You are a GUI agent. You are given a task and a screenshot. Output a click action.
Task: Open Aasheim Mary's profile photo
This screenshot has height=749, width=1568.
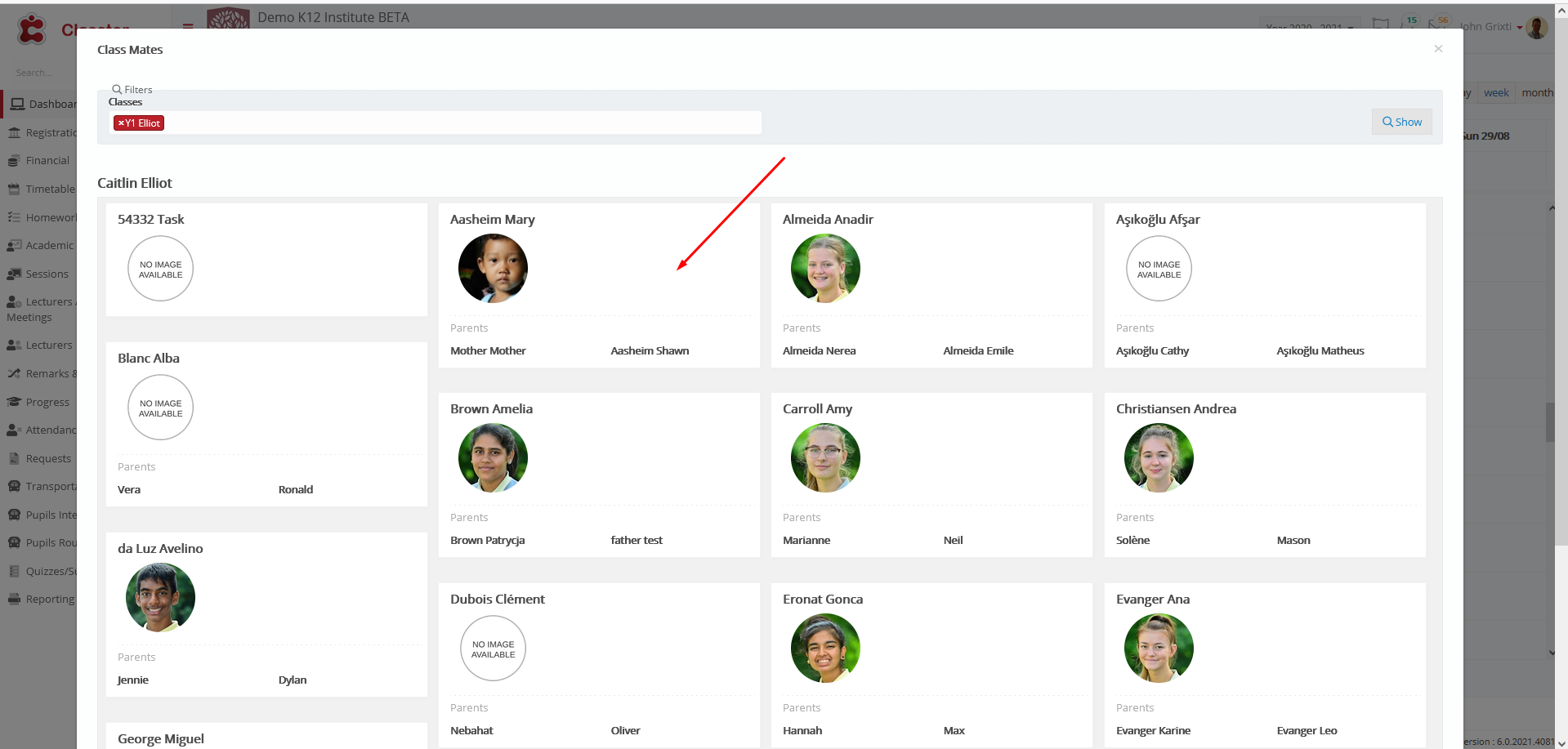tap(493, 268)
